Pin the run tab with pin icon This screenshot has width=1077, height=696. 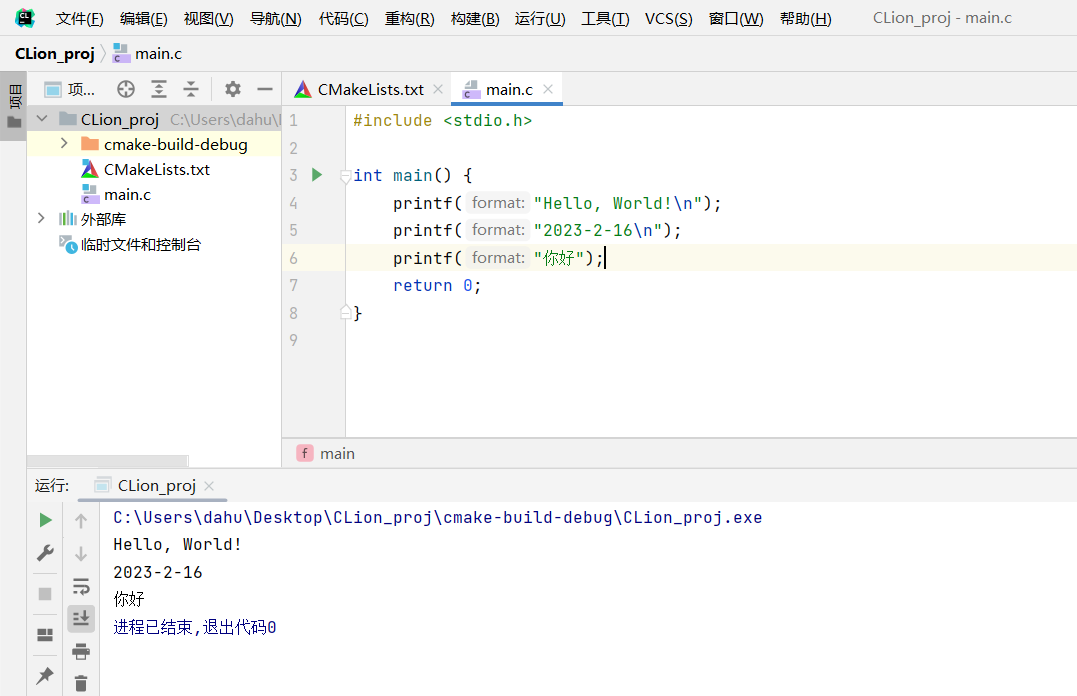click(45, 675)
